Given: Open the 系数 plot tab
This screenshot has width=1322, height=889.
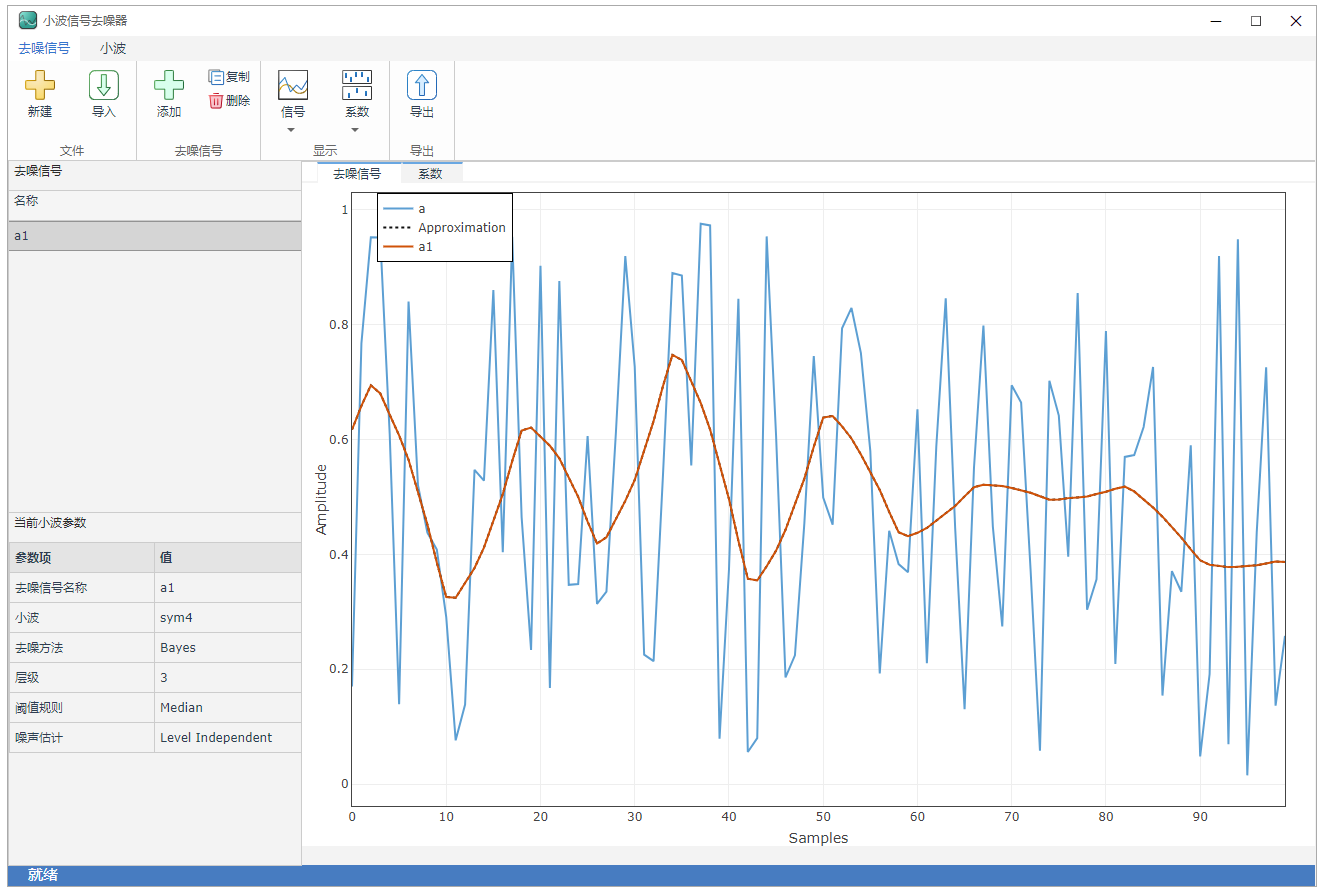Looking at the screenshot, I should pyautogui.click(x=430, y=173).
